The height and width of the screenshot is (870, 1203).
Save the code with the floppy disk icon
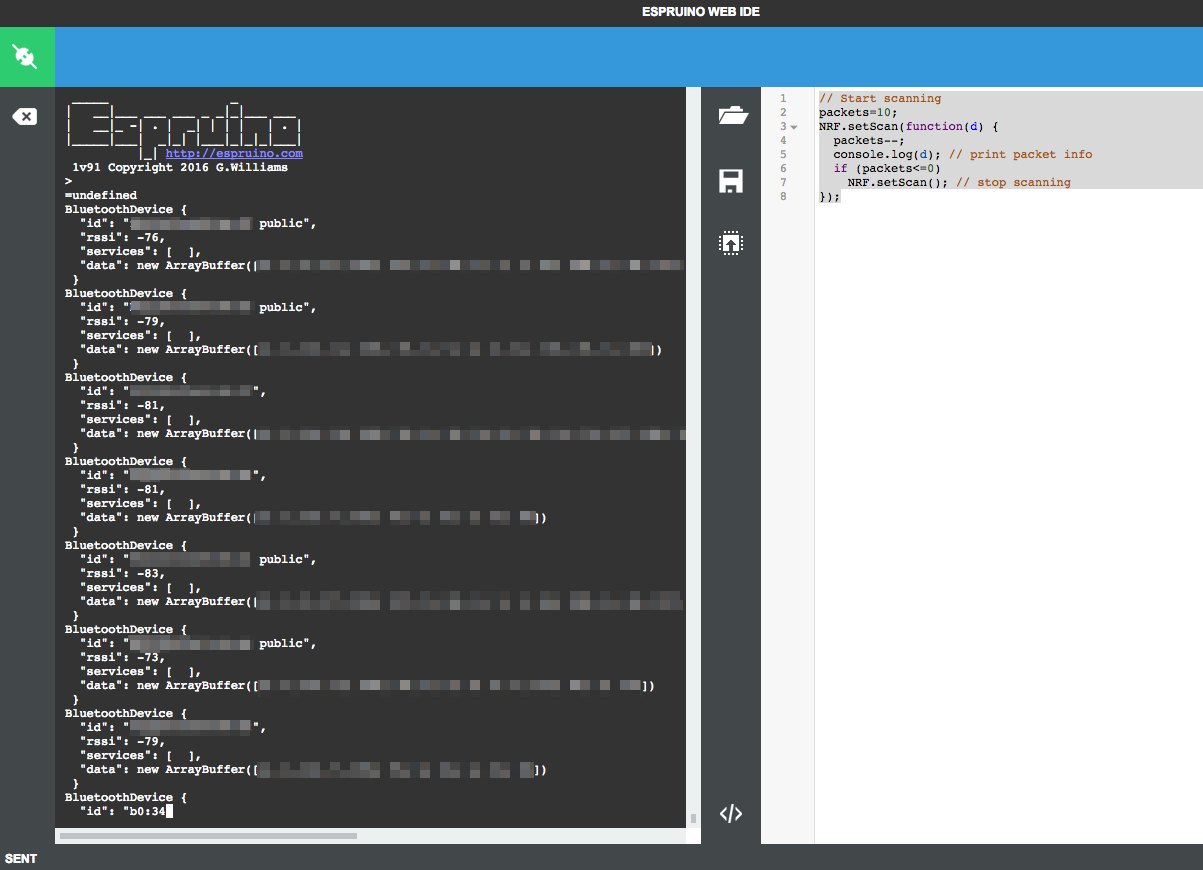point(731,181)
